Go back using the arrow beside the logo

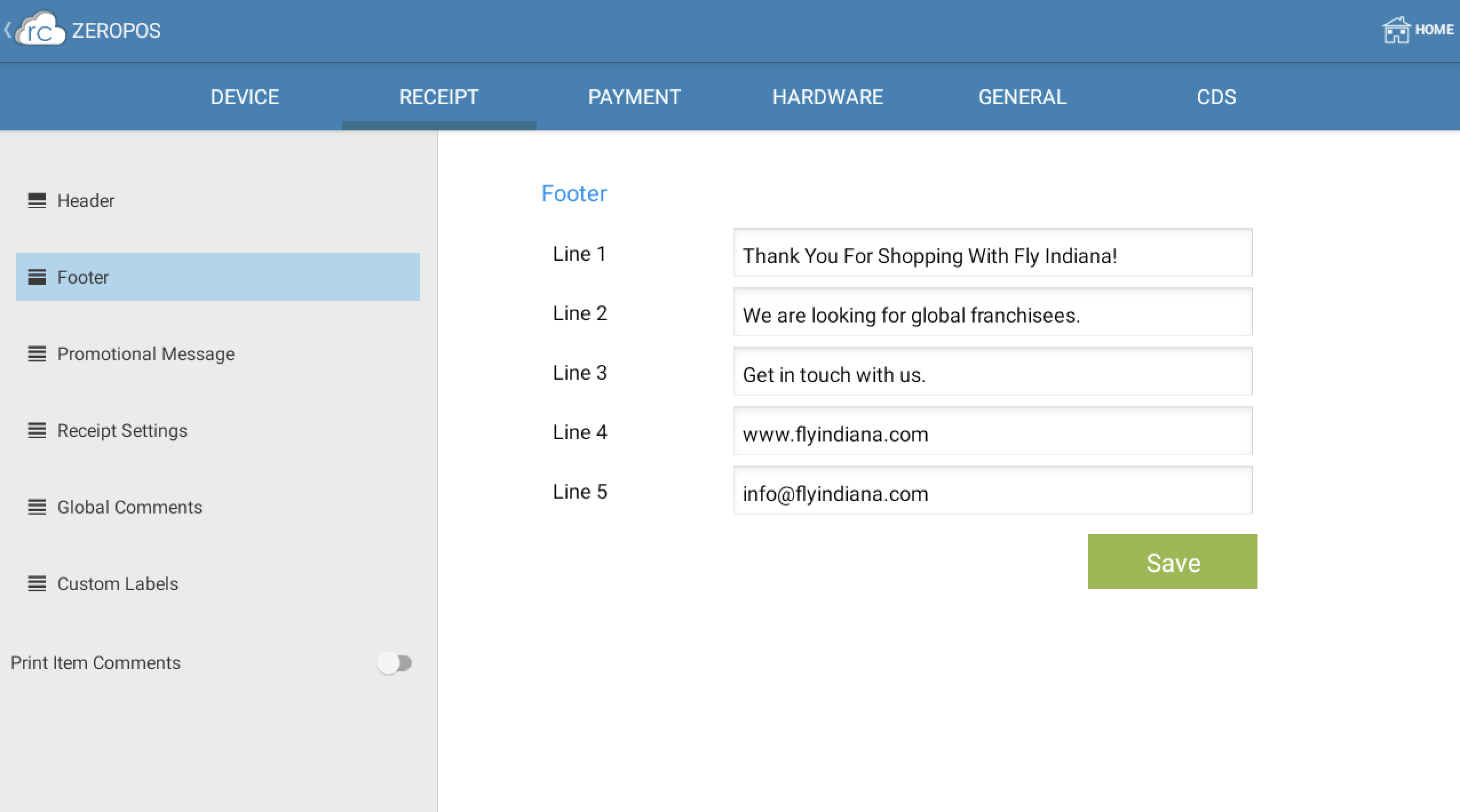click(x=7, y=30)
